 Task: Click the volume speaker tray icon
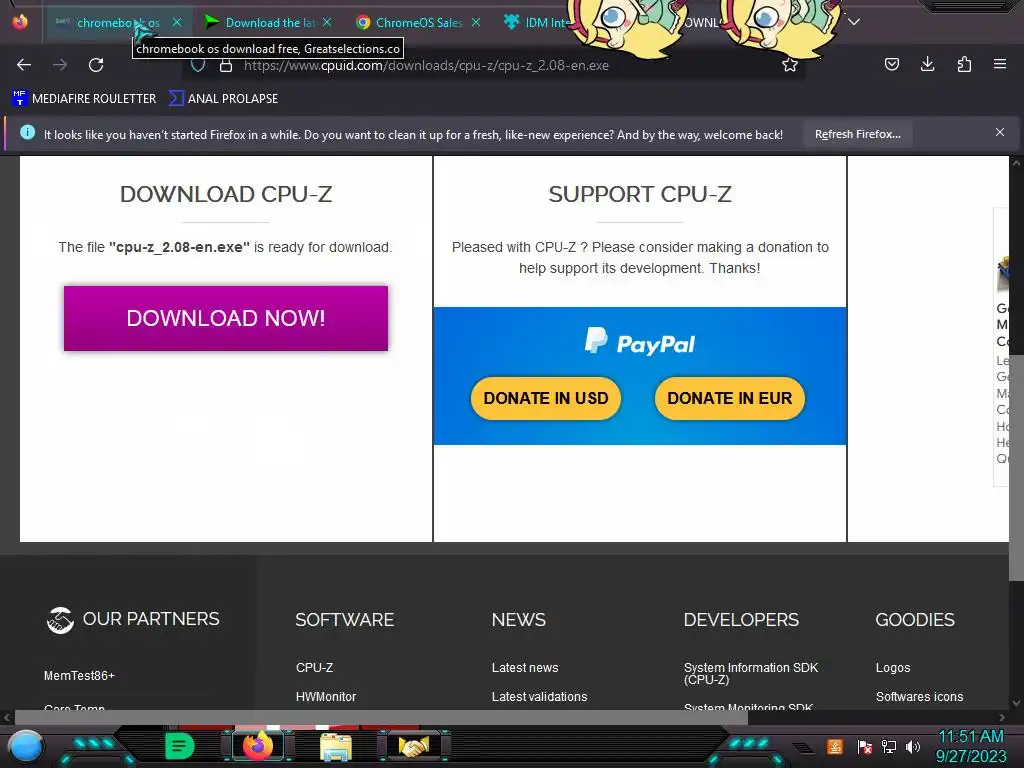(912, 746)
